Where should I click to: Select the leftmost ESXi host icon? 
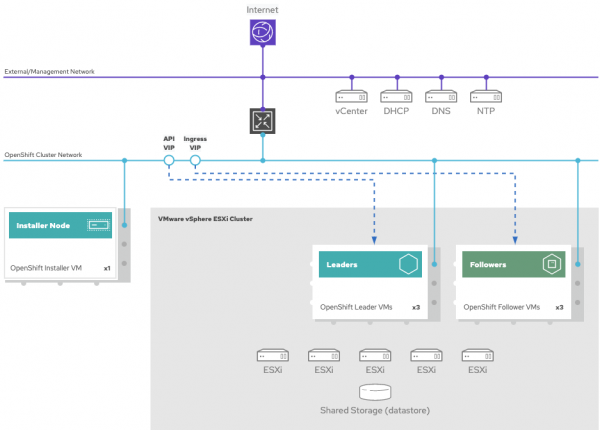click(272, 355)
